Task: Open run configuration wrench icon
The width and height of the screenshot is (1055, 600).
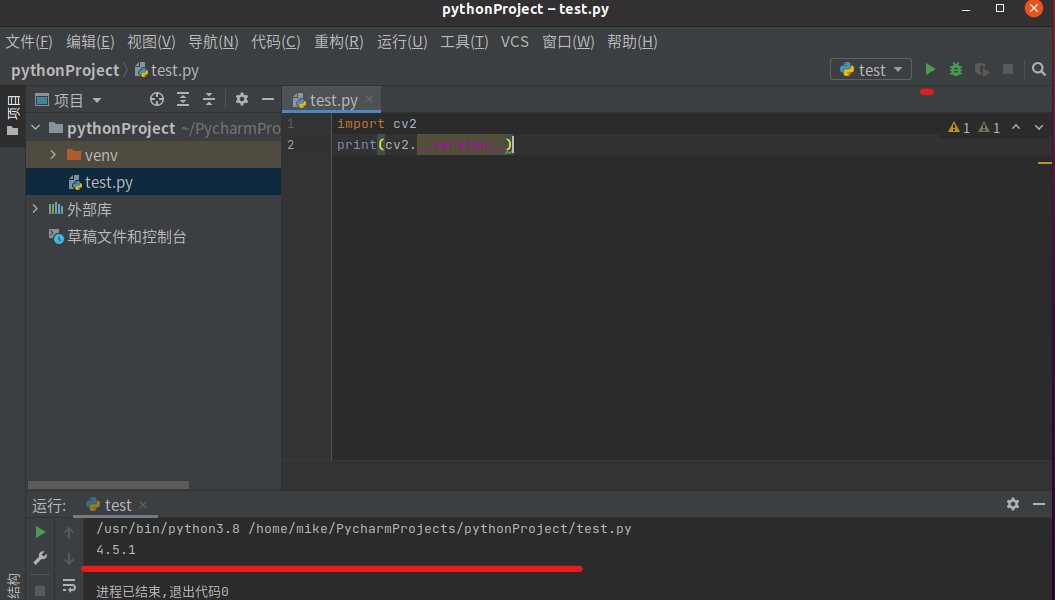Action: click(x=40, y=558)
